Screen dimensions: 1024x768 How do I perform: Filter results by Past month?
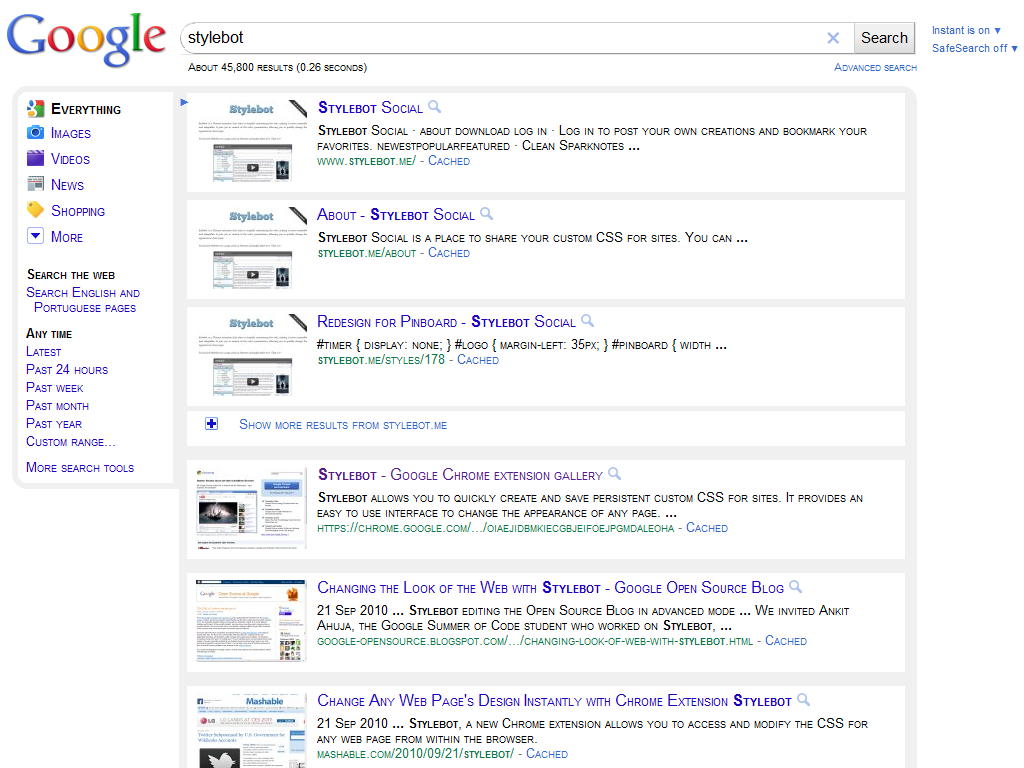tap(57, 406)
